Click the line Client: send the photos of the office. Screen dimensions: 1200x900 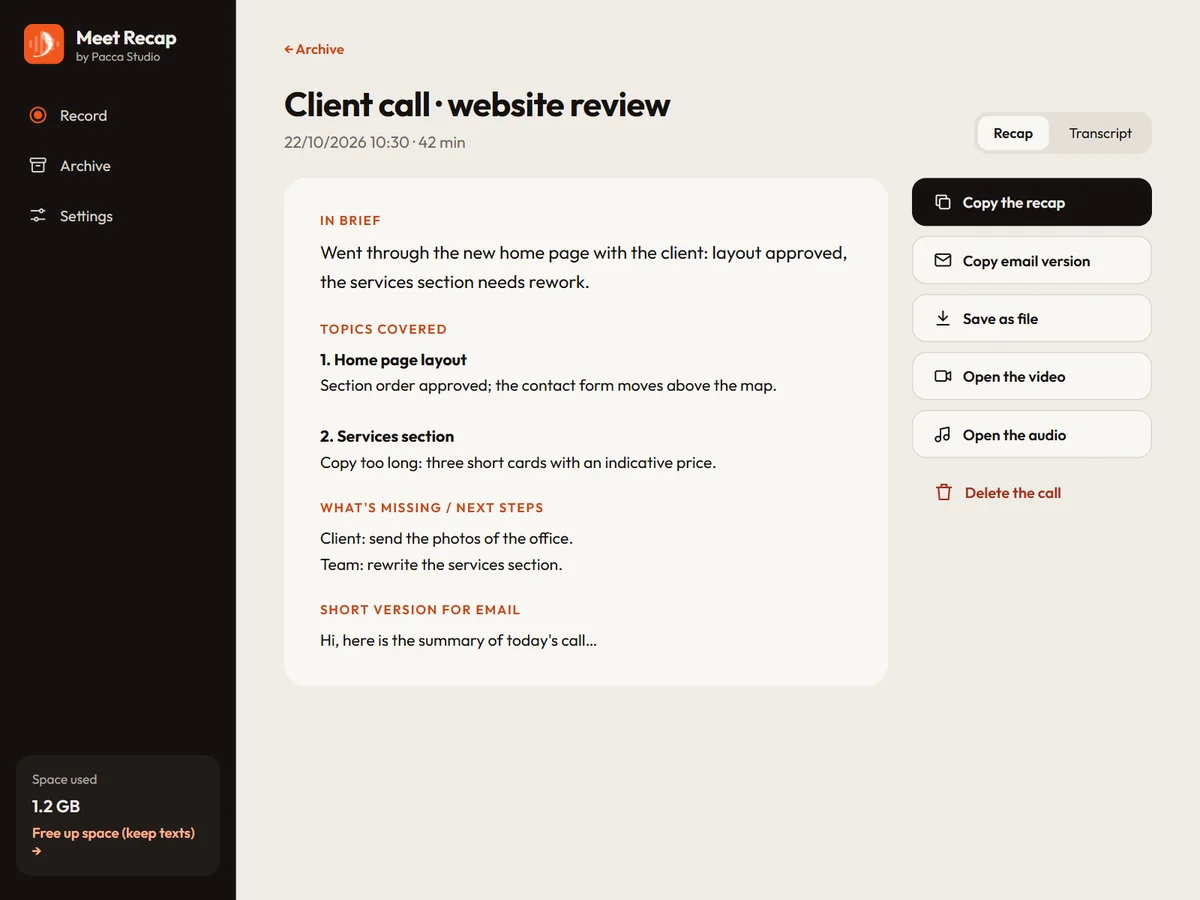[x=446, y=538]
